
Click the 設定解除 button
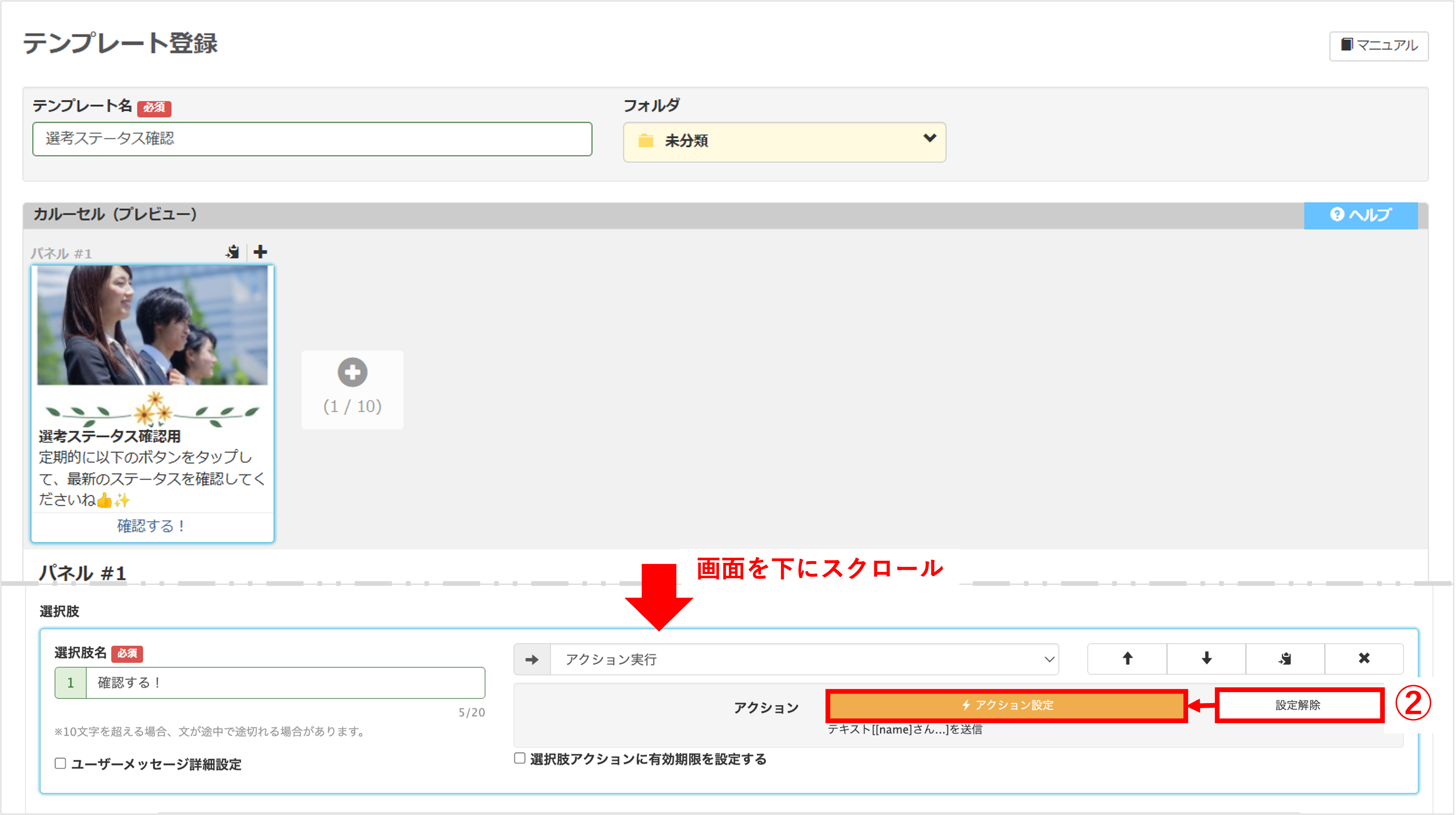click(1298, 705)
